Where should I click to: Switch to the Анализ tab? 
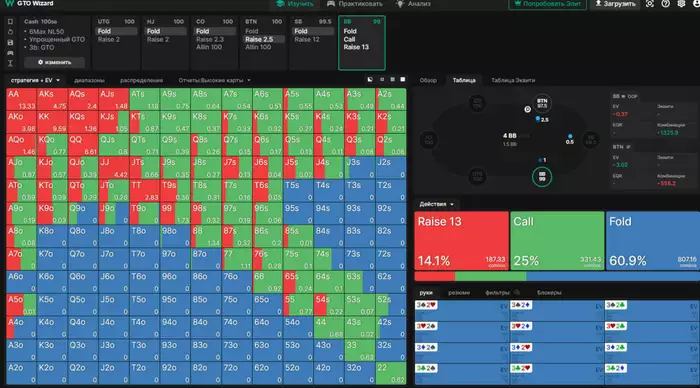[413, 4]
